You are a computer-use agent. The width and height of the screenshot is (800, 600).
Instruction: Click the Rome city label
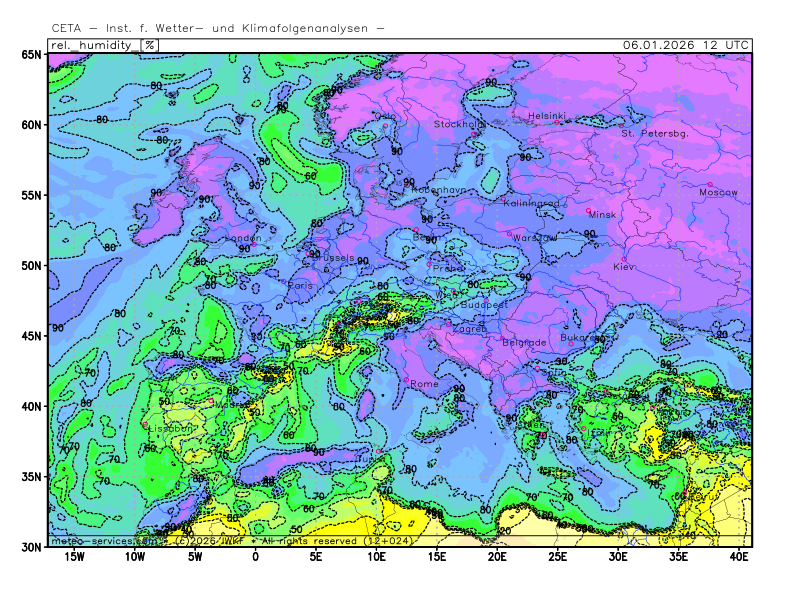pos(424,384)
